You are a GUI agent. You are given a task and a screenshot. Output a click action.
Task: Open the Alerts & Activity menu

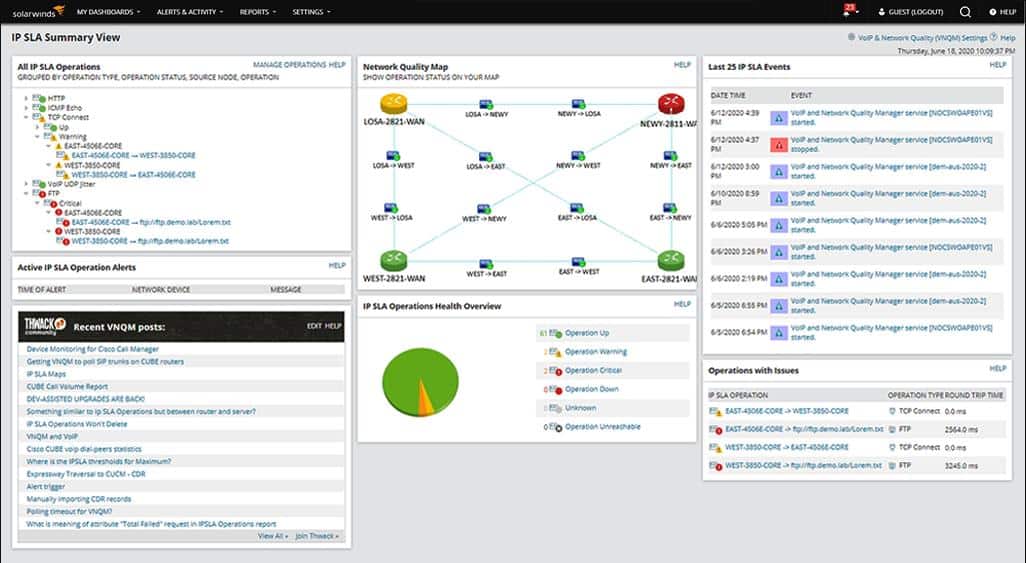pos(190,12)
